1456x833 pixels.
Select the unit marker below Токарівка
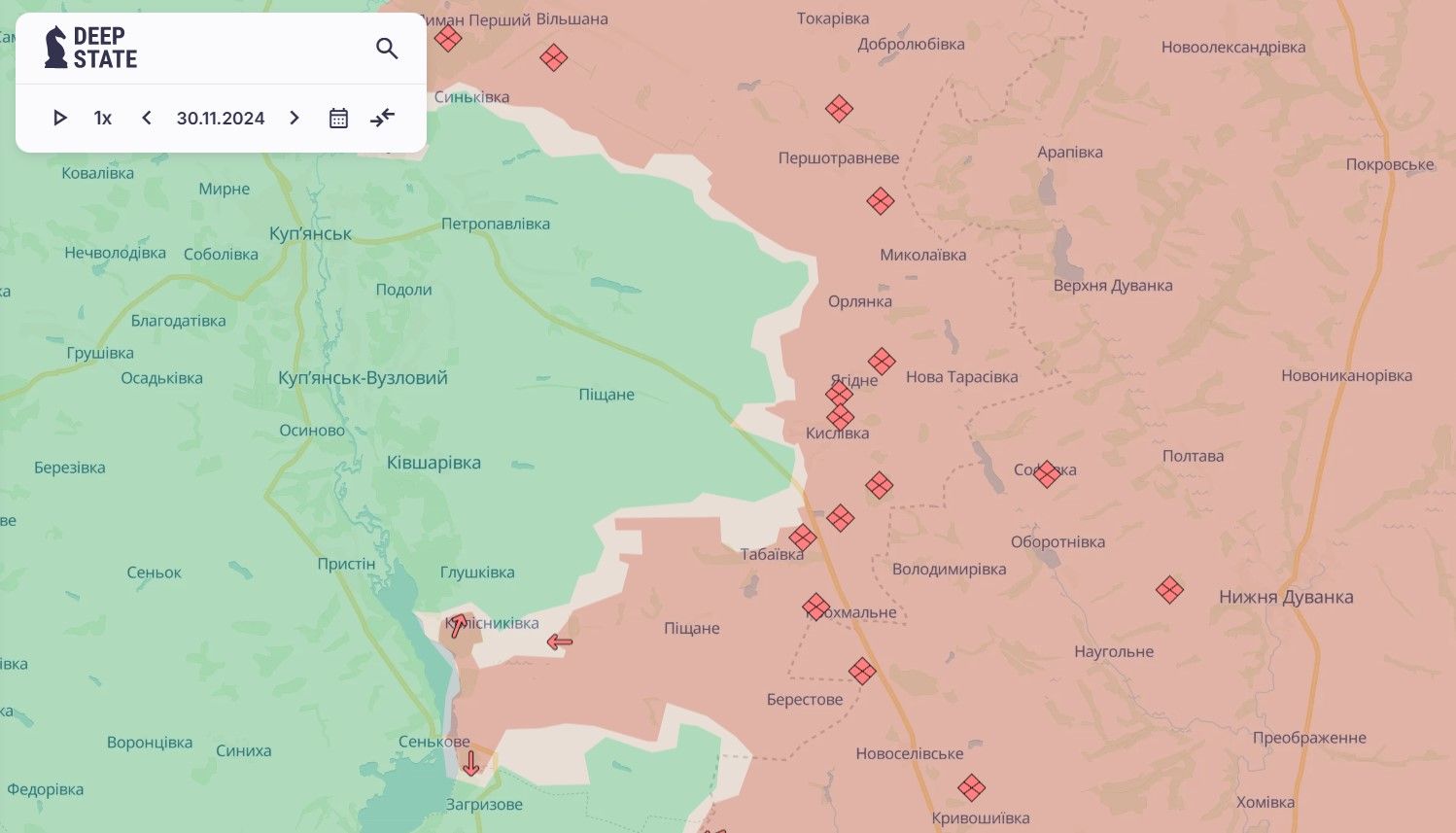pos(839,108)
